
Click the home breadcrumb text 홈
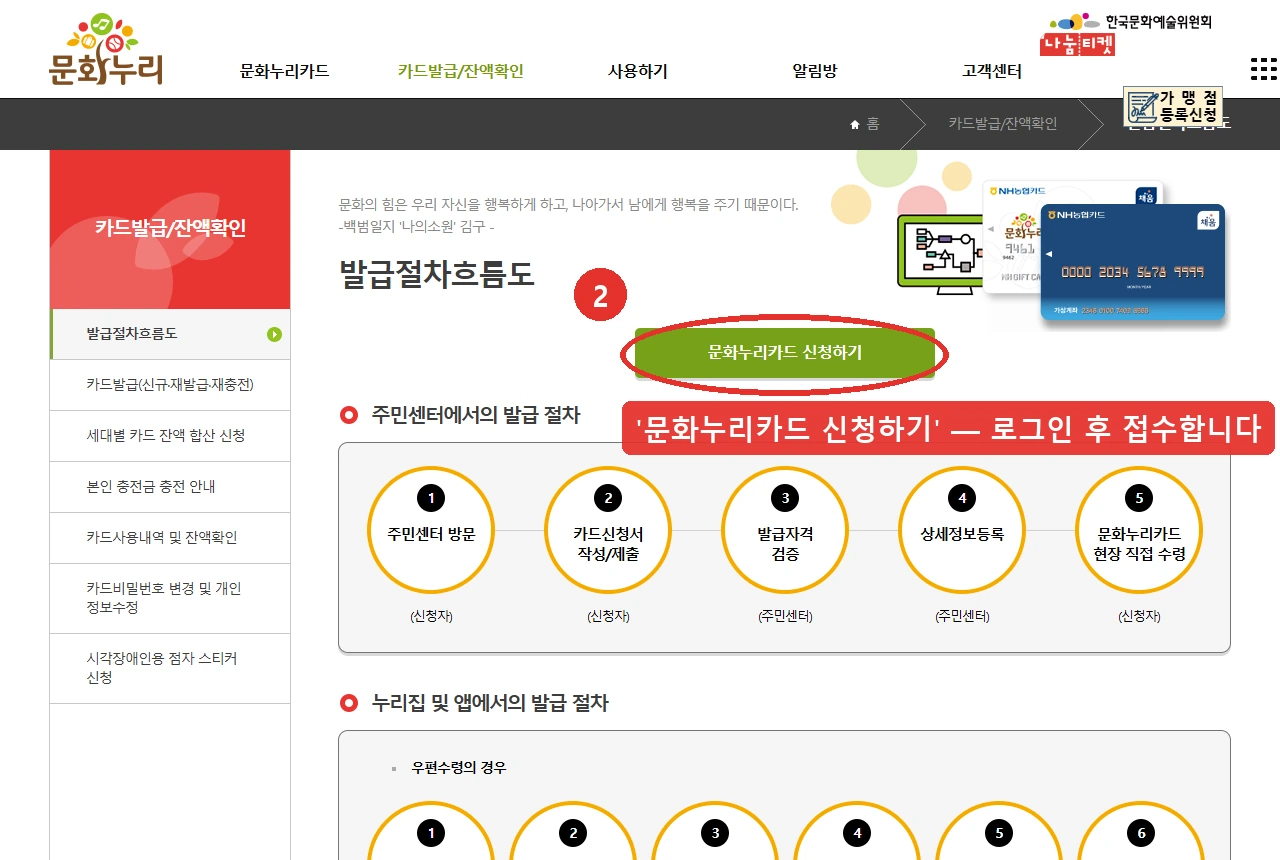[873, 124]
